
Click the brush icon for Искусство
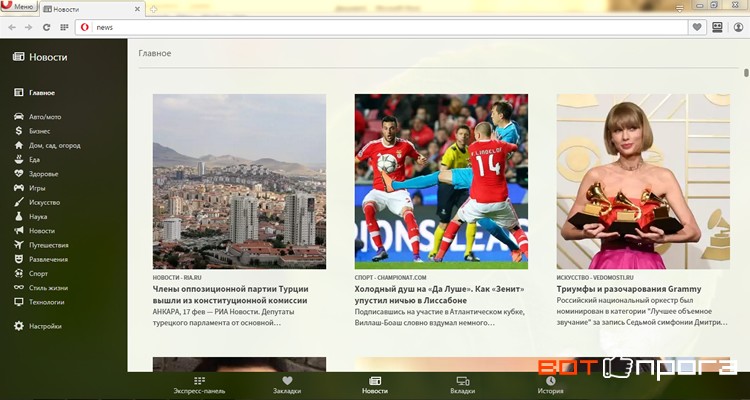coord(19,202)
